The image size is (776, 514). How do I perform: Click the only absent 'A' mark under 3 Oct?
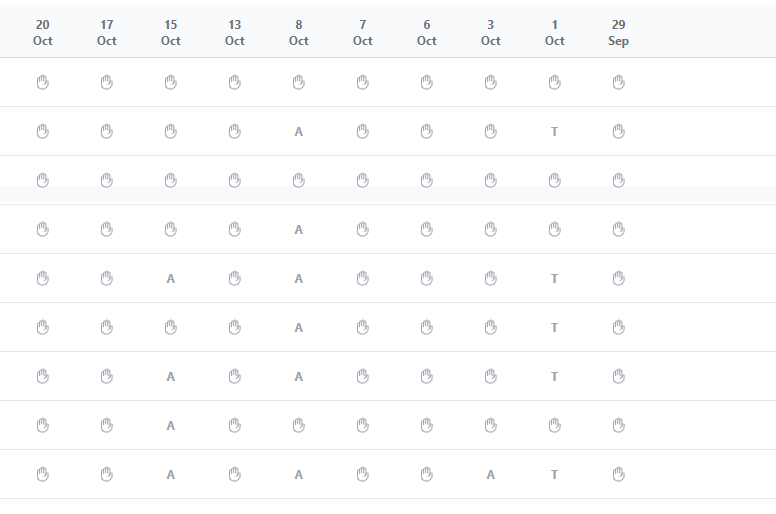490,475
